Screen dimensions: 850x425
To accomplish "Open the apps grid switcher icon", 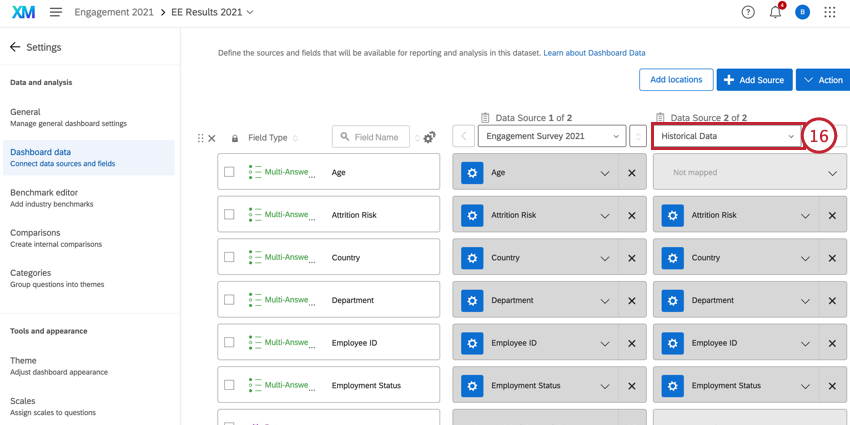I will click(829, 12).
